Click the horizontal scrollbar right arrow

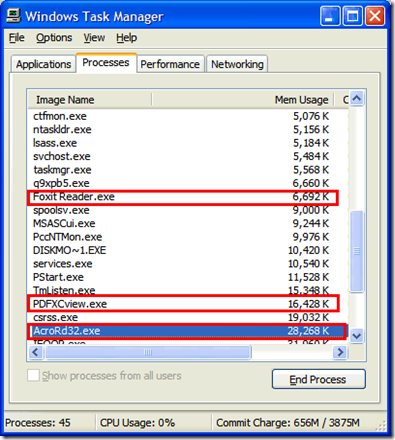click(340, 352)
